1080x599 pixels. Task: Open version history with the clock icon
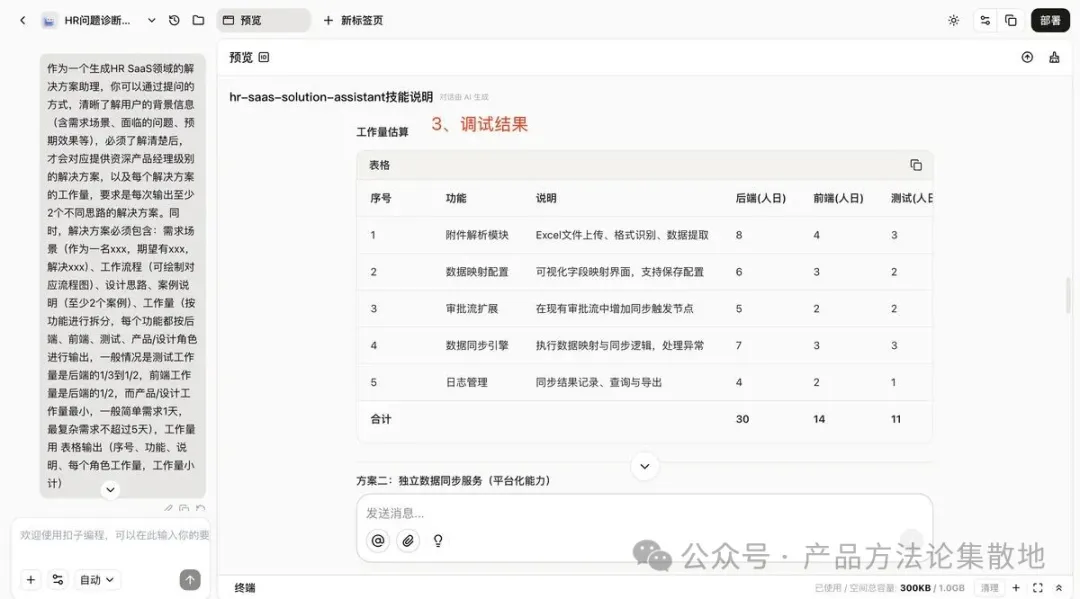[173, 20]
